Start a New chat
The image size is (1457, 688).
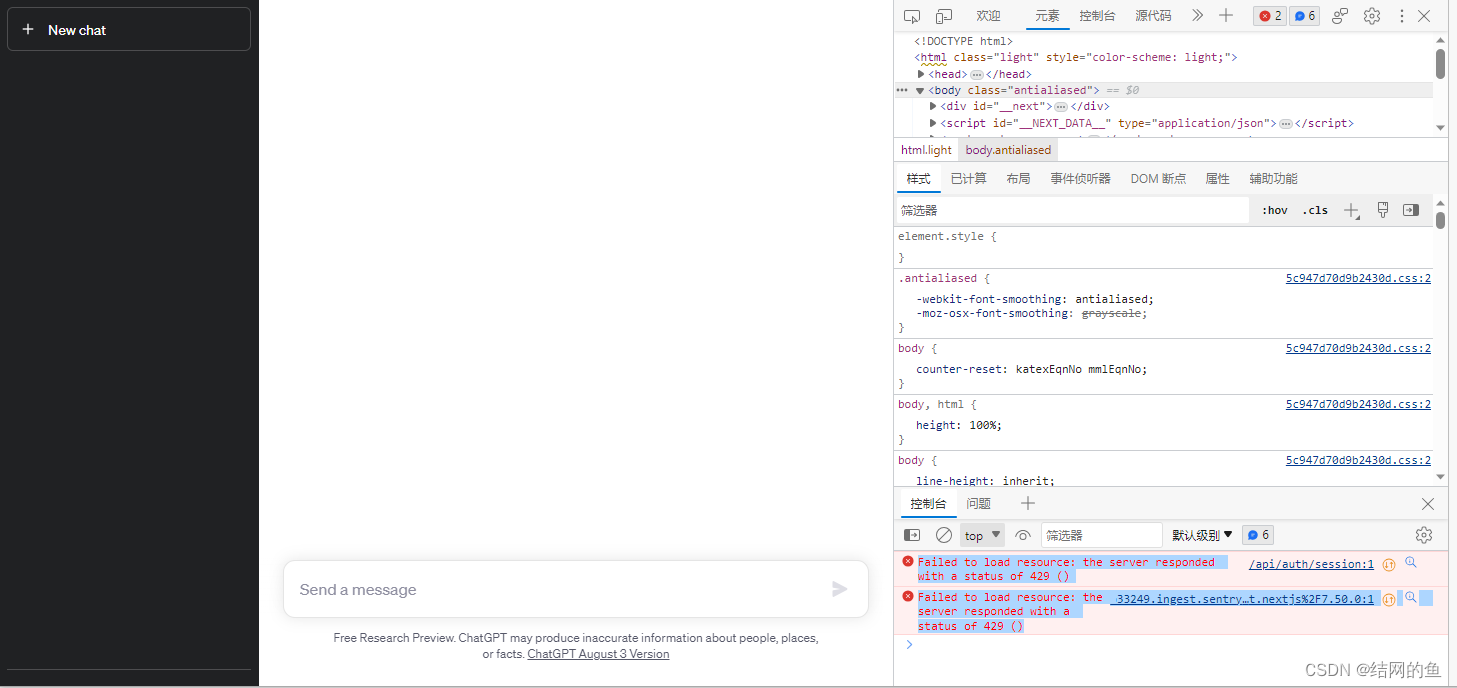click(x=129, y=29)
